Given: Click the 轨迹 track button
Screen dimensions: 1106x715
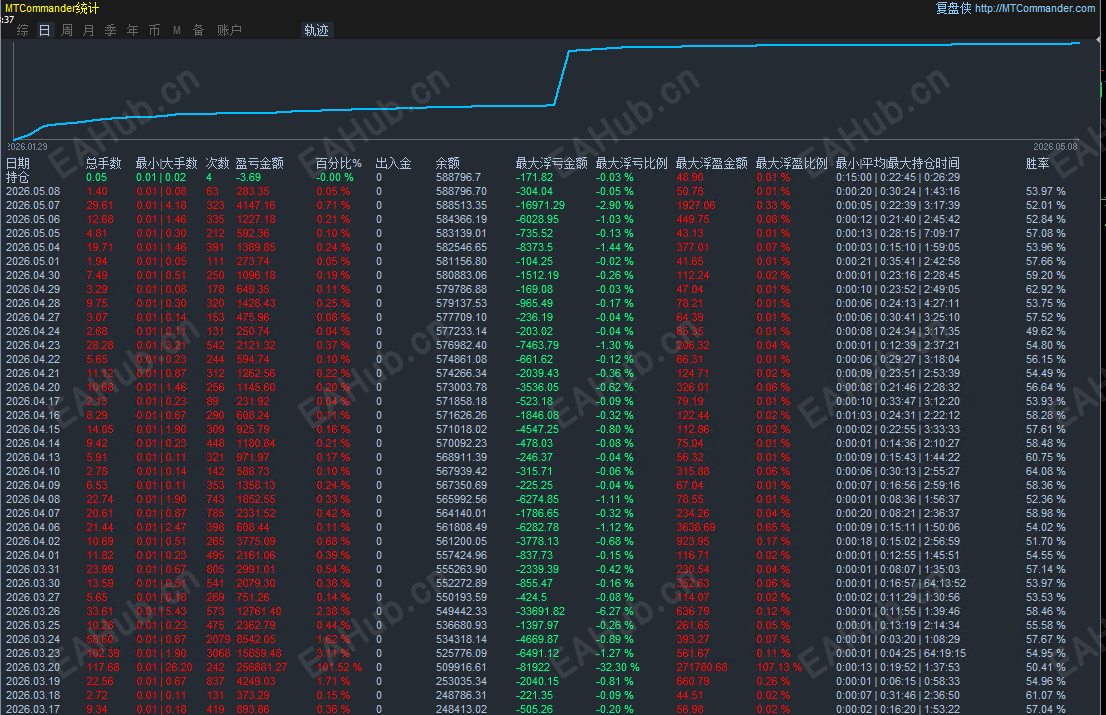Looking at the screenshot, I should 316,30.
